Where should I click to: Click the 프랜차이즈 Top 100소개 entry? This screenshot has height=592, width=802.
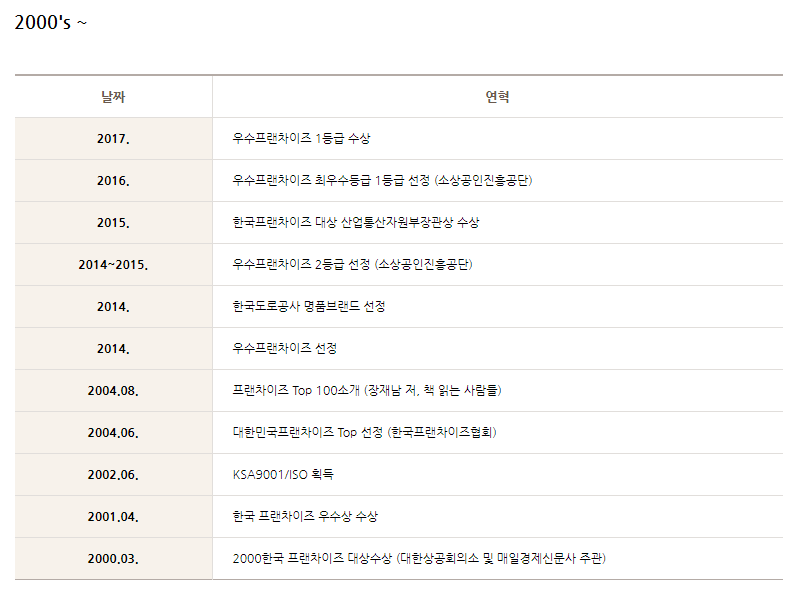366,391
